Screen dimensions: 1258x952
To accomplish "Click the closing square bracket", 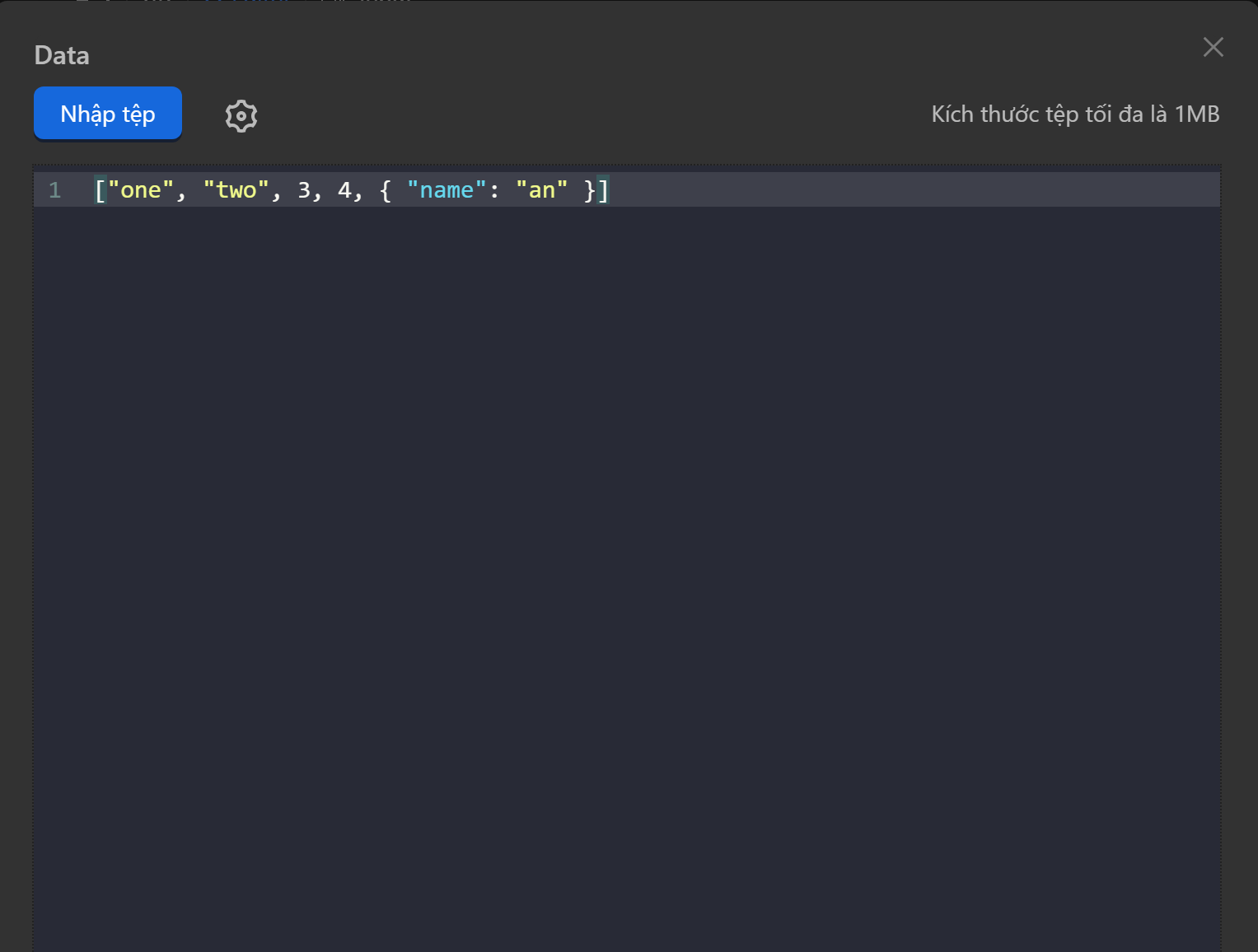I will point(603,190).
